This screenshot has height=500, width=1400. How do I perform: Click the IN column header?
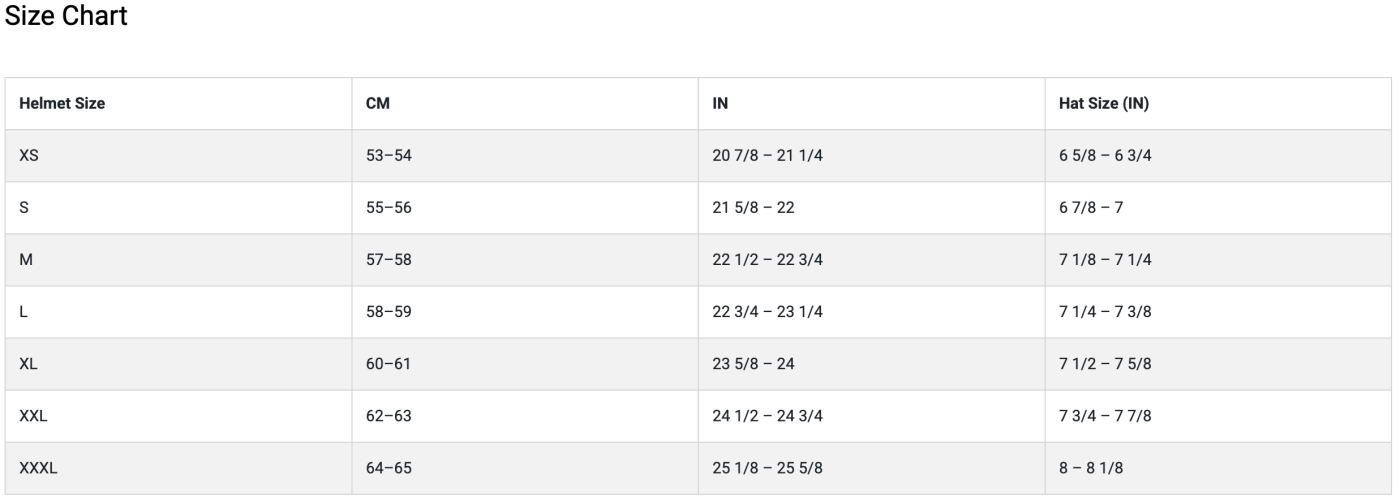(720, 104)
